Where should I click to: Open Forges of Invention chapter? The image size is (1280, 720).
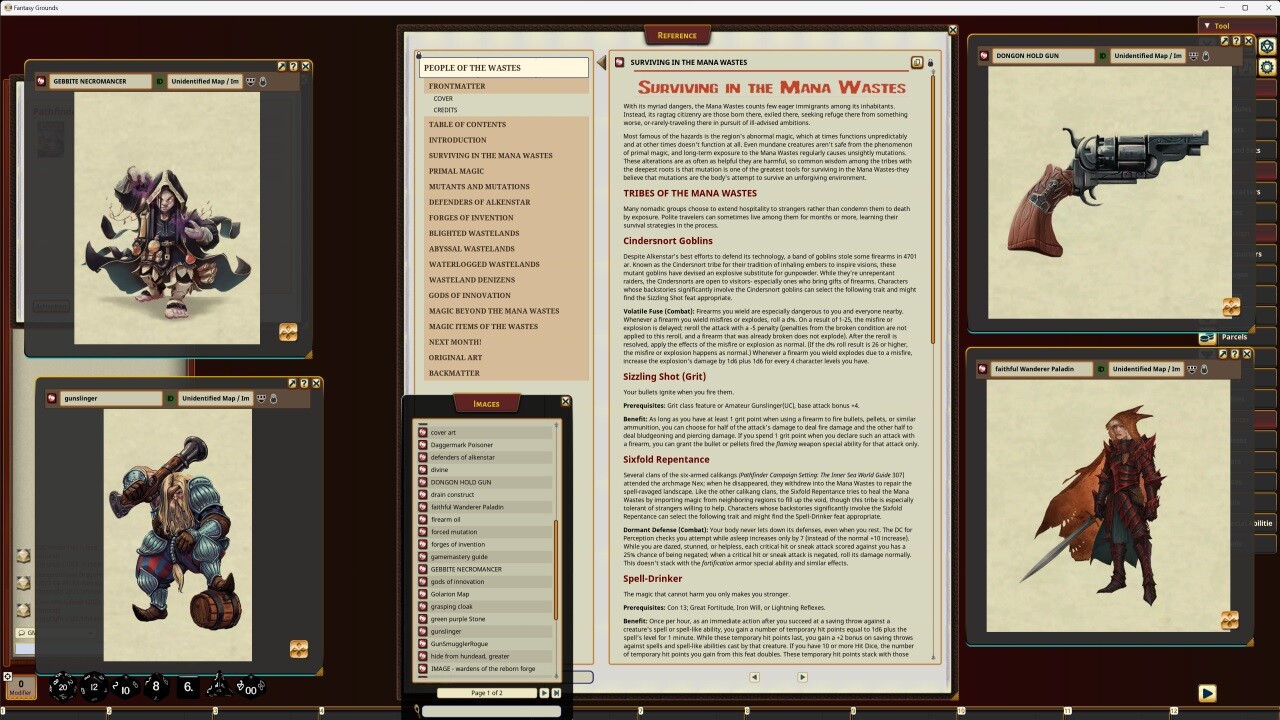coord(471,218)
